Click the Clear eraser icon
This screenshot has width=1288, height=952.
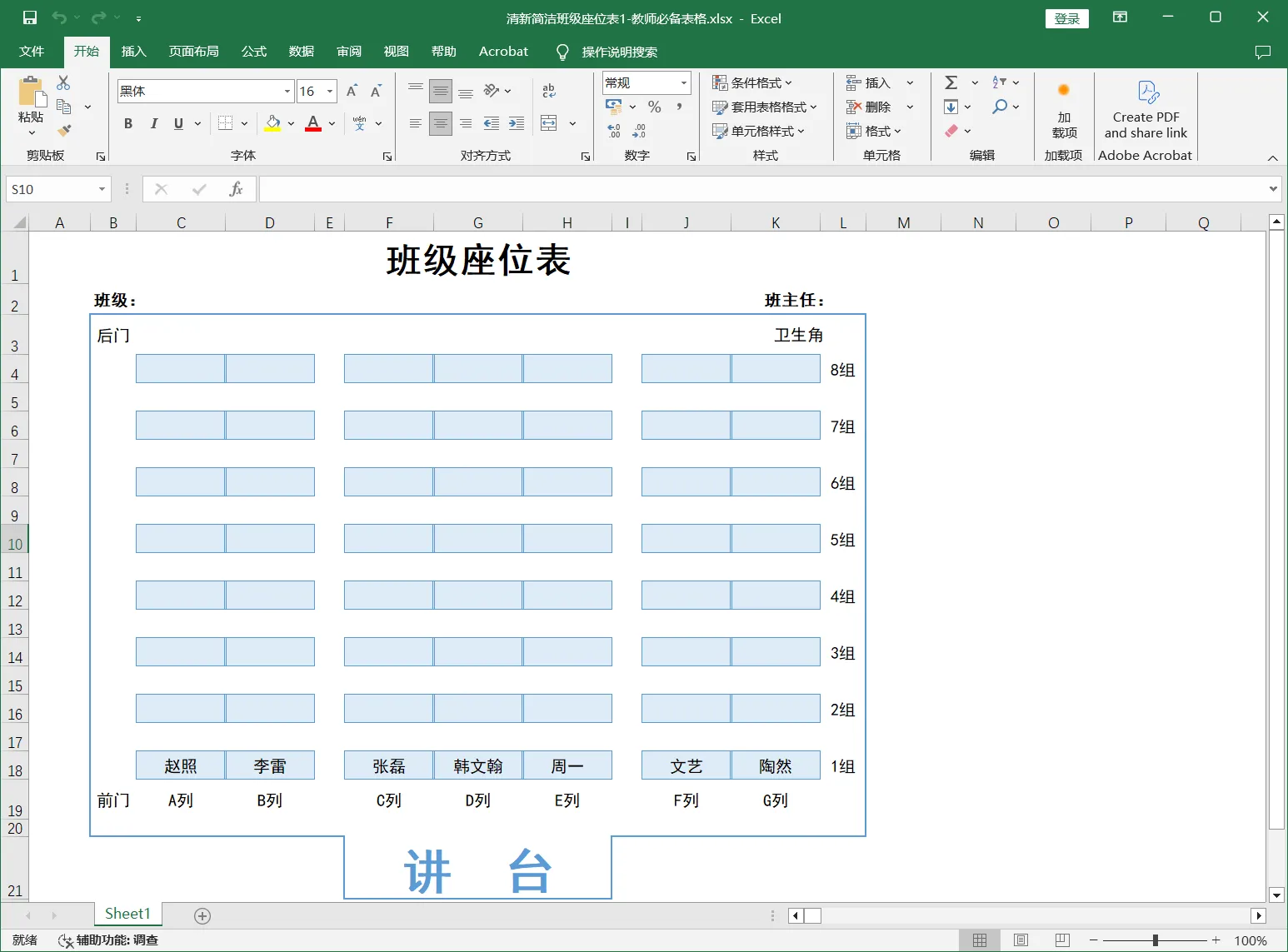pos(951,131)
